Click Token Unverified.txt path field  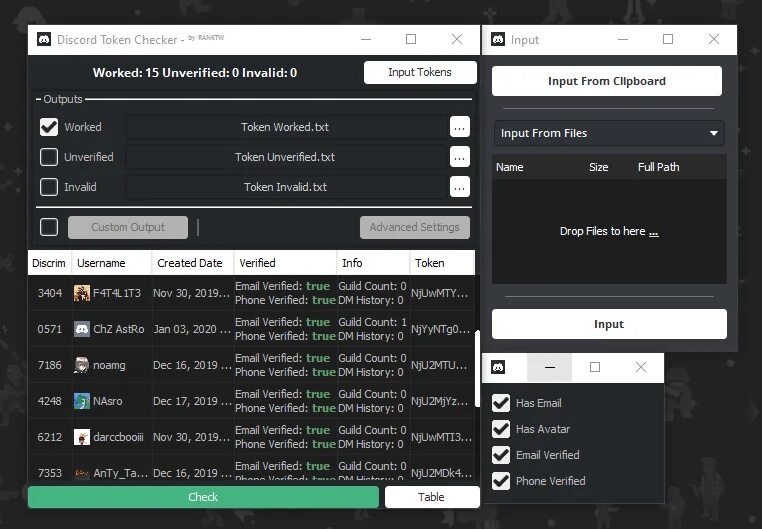tap(285, 157)
